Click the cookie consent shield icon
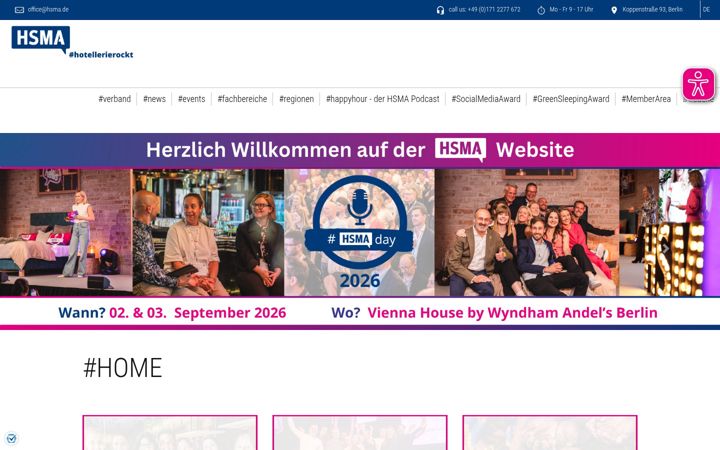The image size is (720, 450). 11,439
